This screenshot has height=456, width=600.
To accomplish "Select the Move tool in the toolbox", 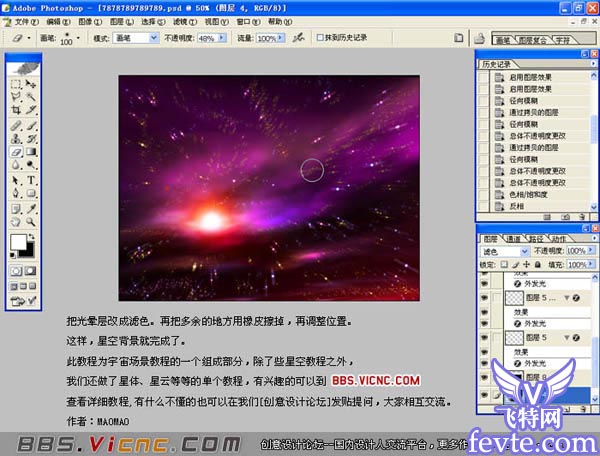I will point(31,84).
